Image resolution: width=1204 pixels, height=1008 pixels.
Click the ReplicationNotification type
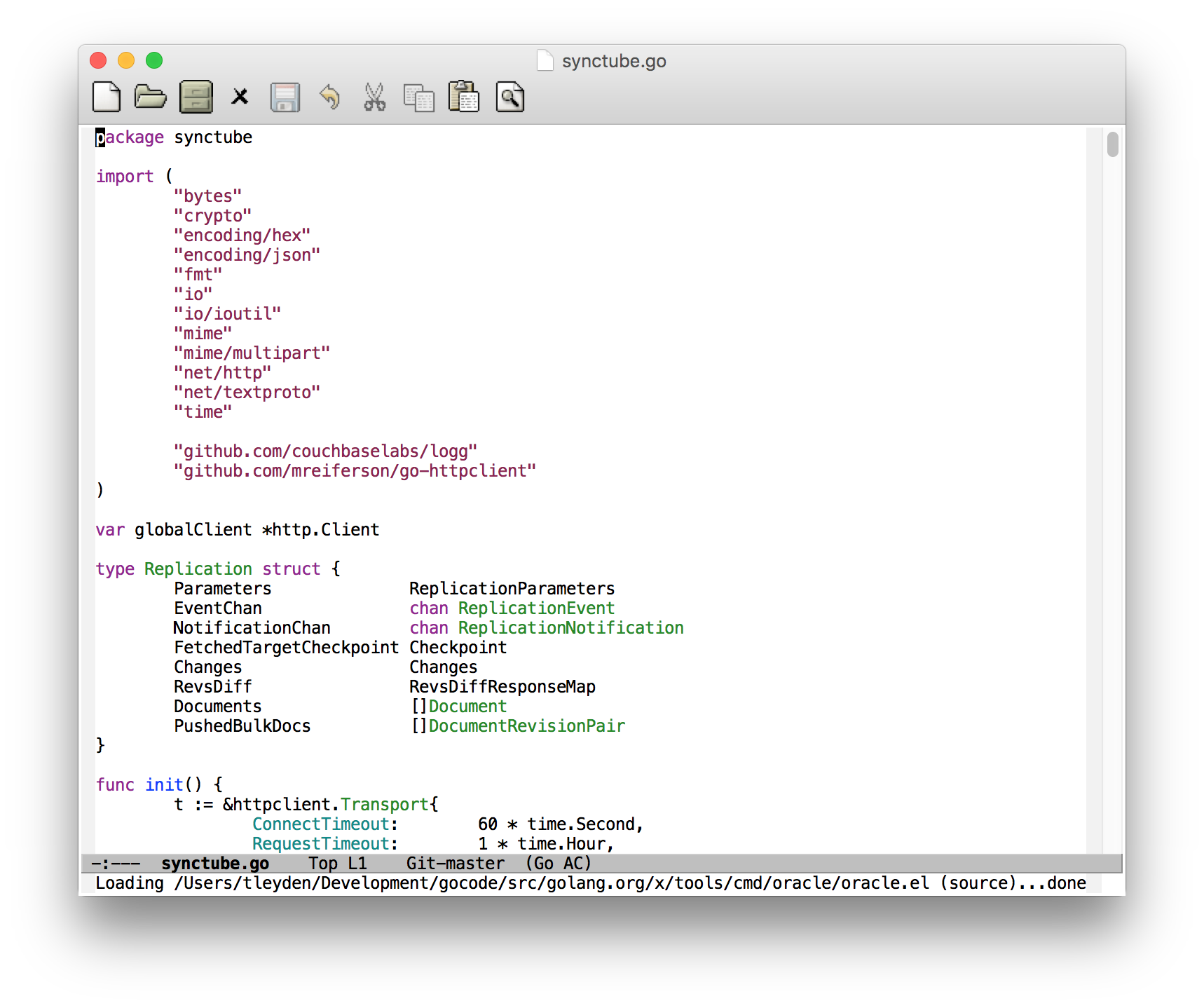(x=570, y=628)
